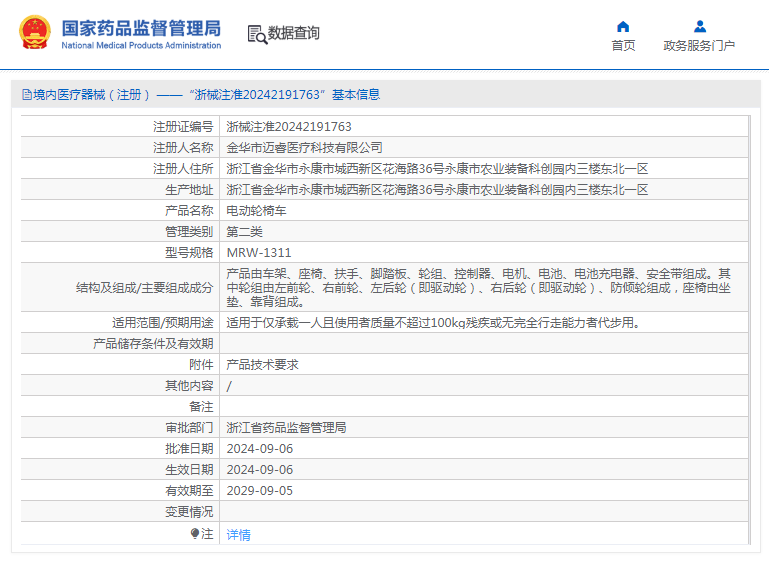Viewport: 769px width, 567px height.
Task: Select 生效日期 value 2024-09-06
Action: (x=259, y=470)
